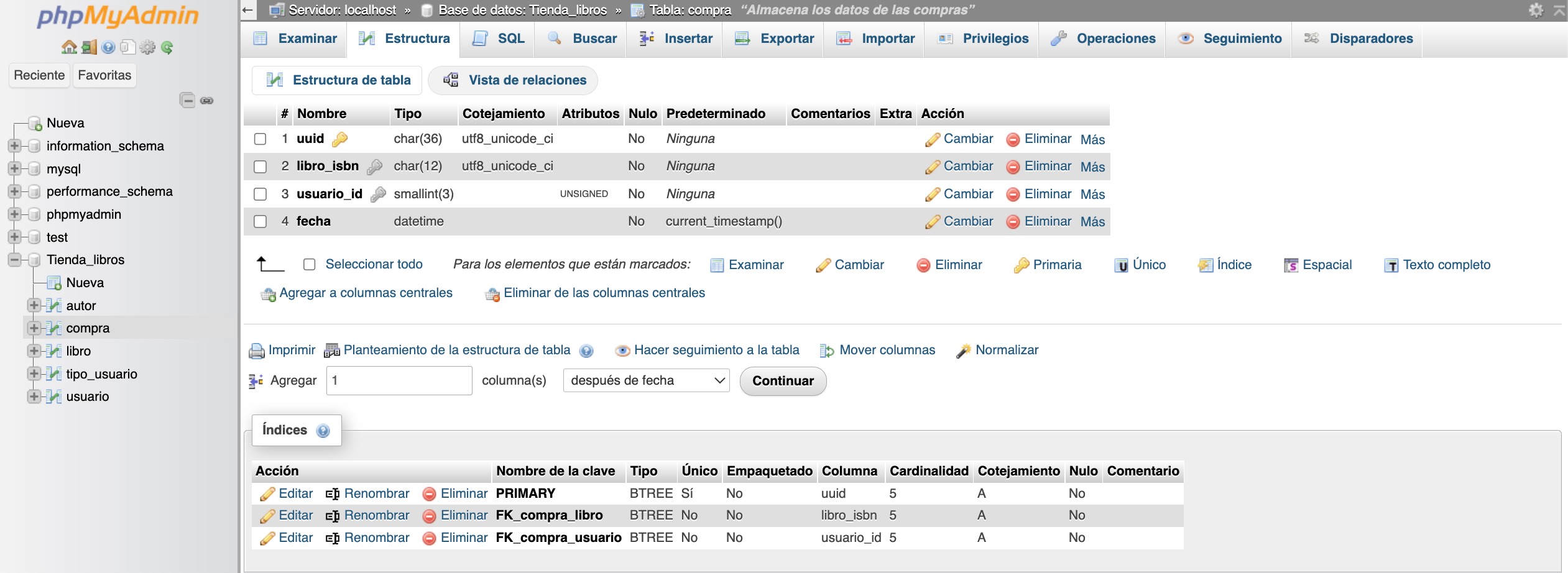Click the phpMyAdmin home icon
This screenshot has width=1568, height=573.
coord(69,45)
